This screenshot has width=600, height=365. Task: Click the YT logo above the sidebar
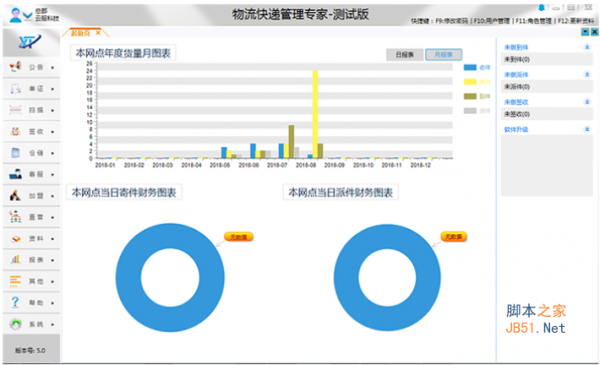click(x=30, y=41)
